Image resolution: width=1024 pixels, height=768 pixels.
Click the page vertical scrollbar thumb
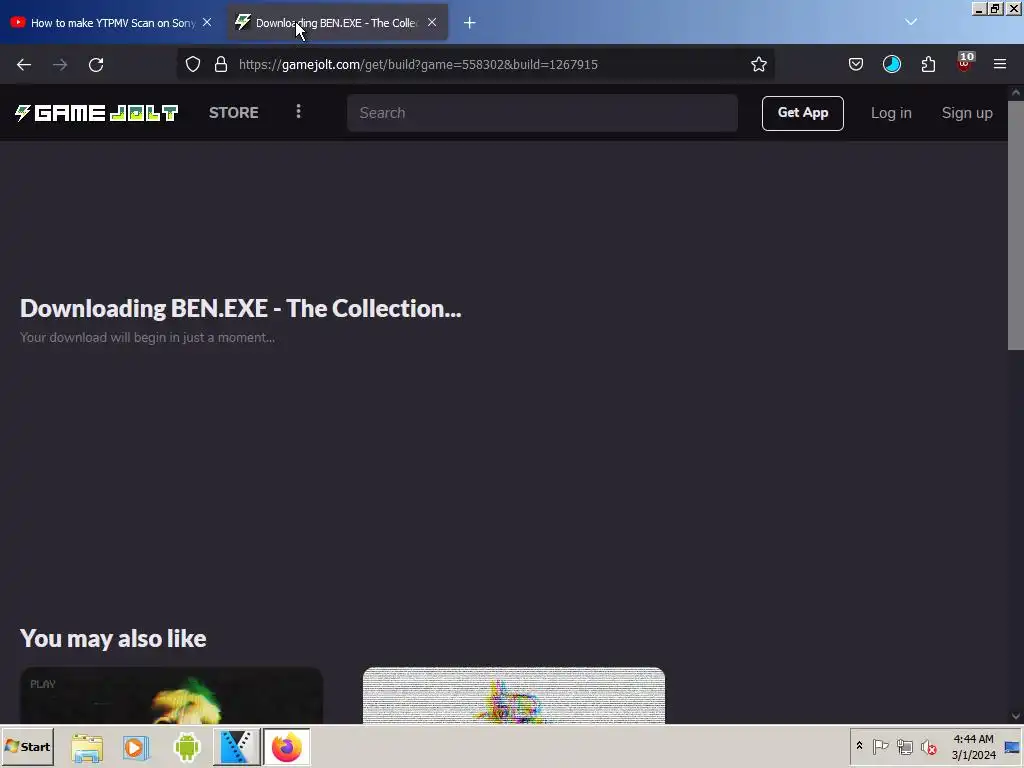click(x=1016, y=225)
